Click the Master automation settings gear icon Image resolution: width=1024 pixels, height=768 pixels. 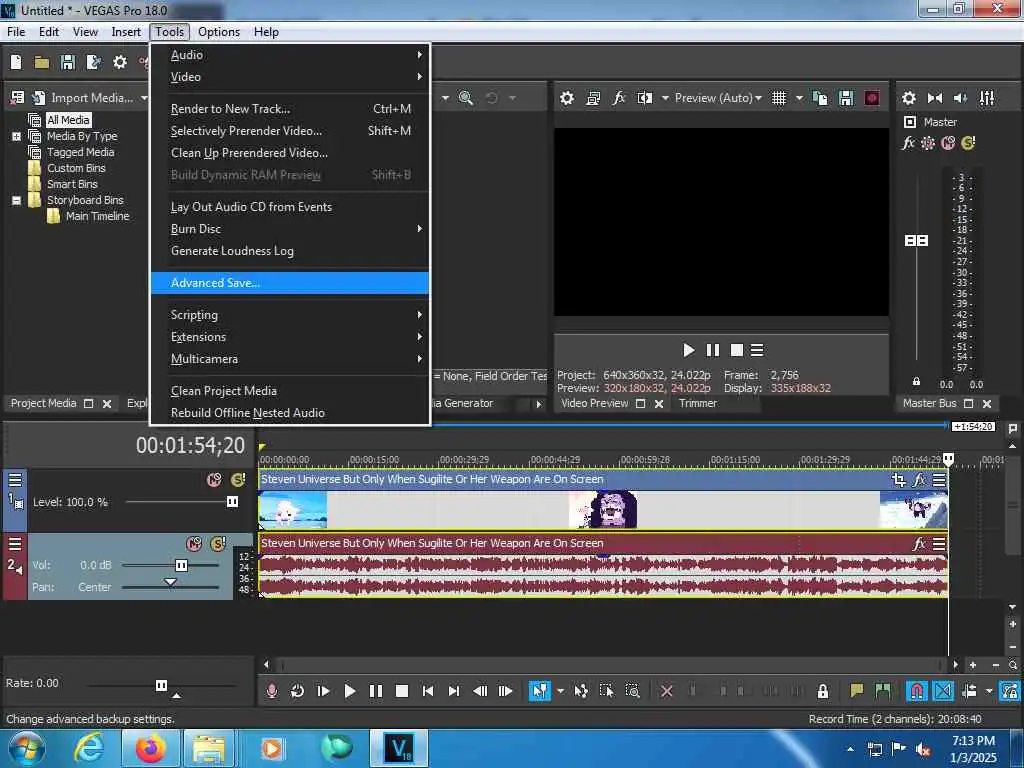click(x=928, y=142)
